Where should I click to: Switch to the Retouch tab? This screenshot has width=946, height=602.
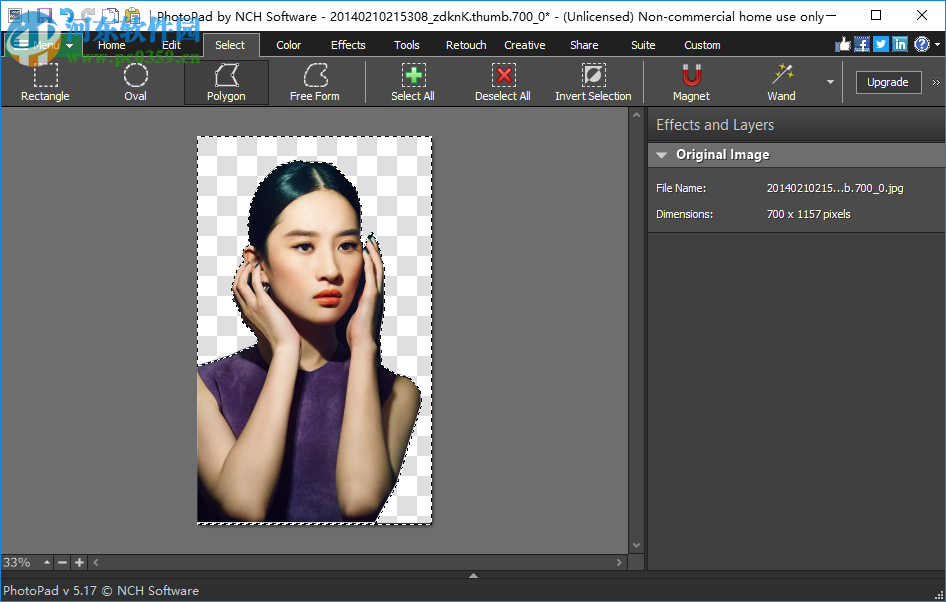coord(465,44)
